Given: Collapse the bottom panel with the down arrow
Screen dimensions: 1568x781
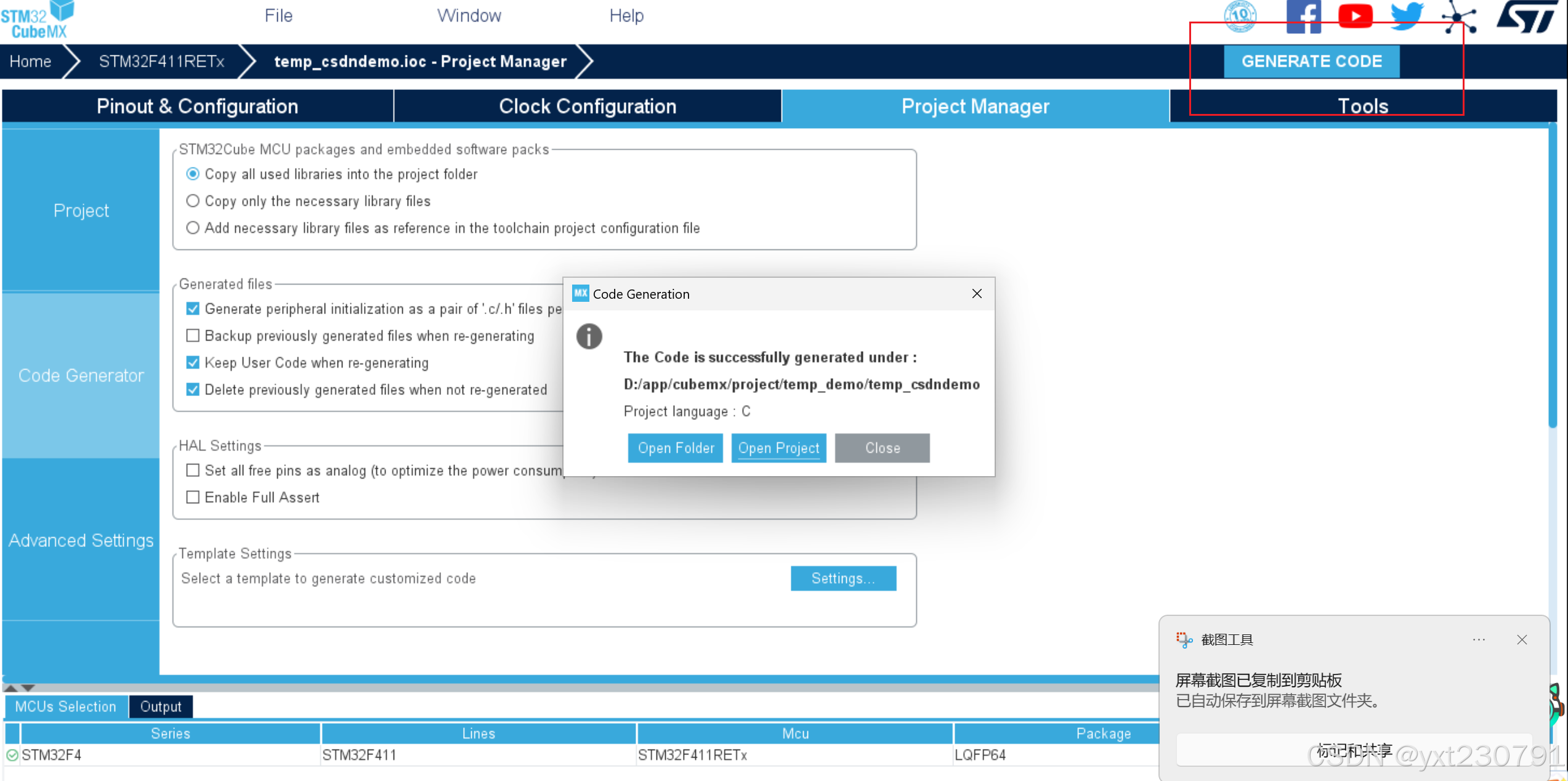Looking at the screenshot, I should click(x=28, y=687).
